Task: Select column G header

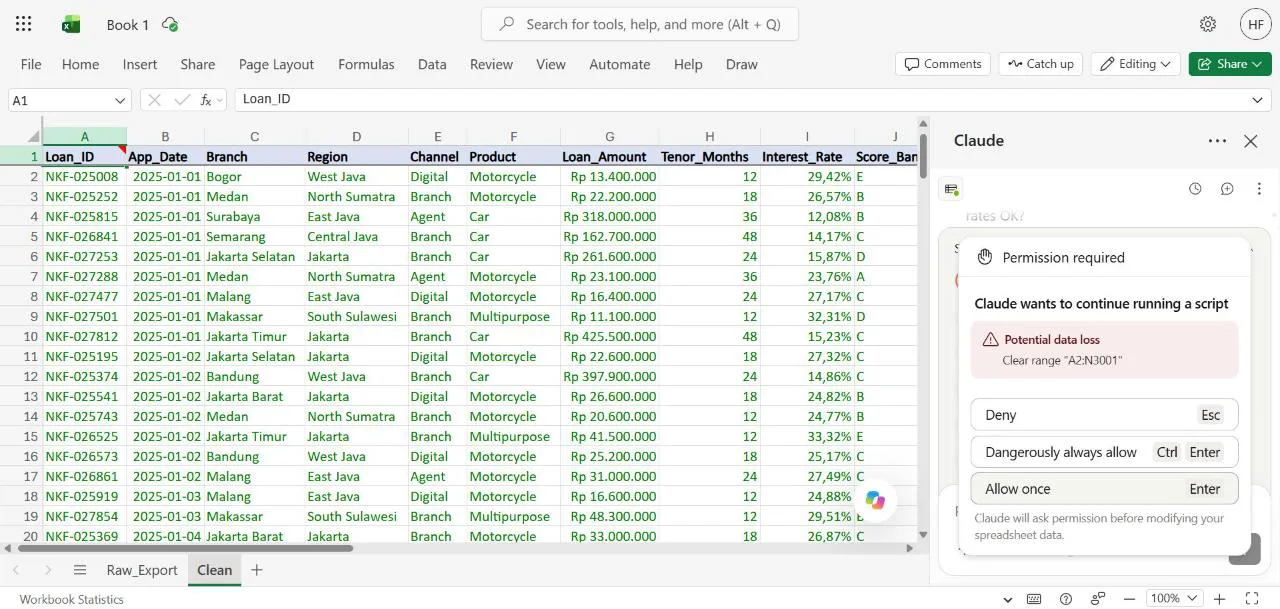Action: tap(610, 137)
